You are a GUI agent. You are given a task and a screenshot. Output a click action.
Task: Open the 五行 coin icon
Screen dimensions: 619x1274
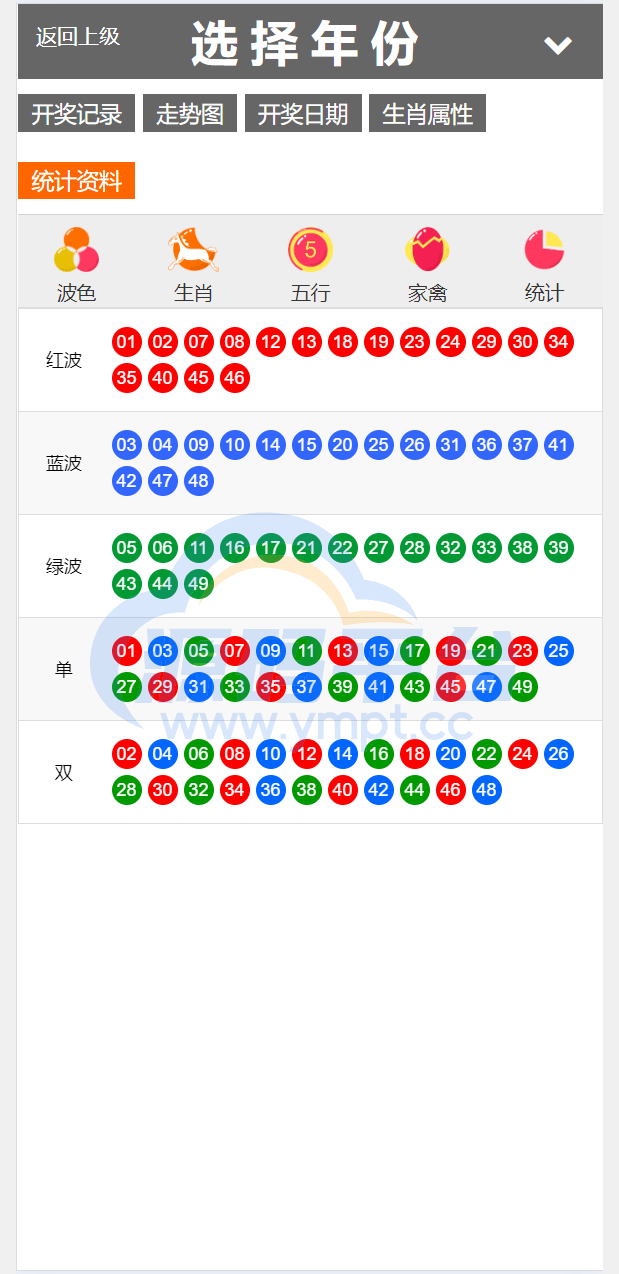tap(310, 250)
